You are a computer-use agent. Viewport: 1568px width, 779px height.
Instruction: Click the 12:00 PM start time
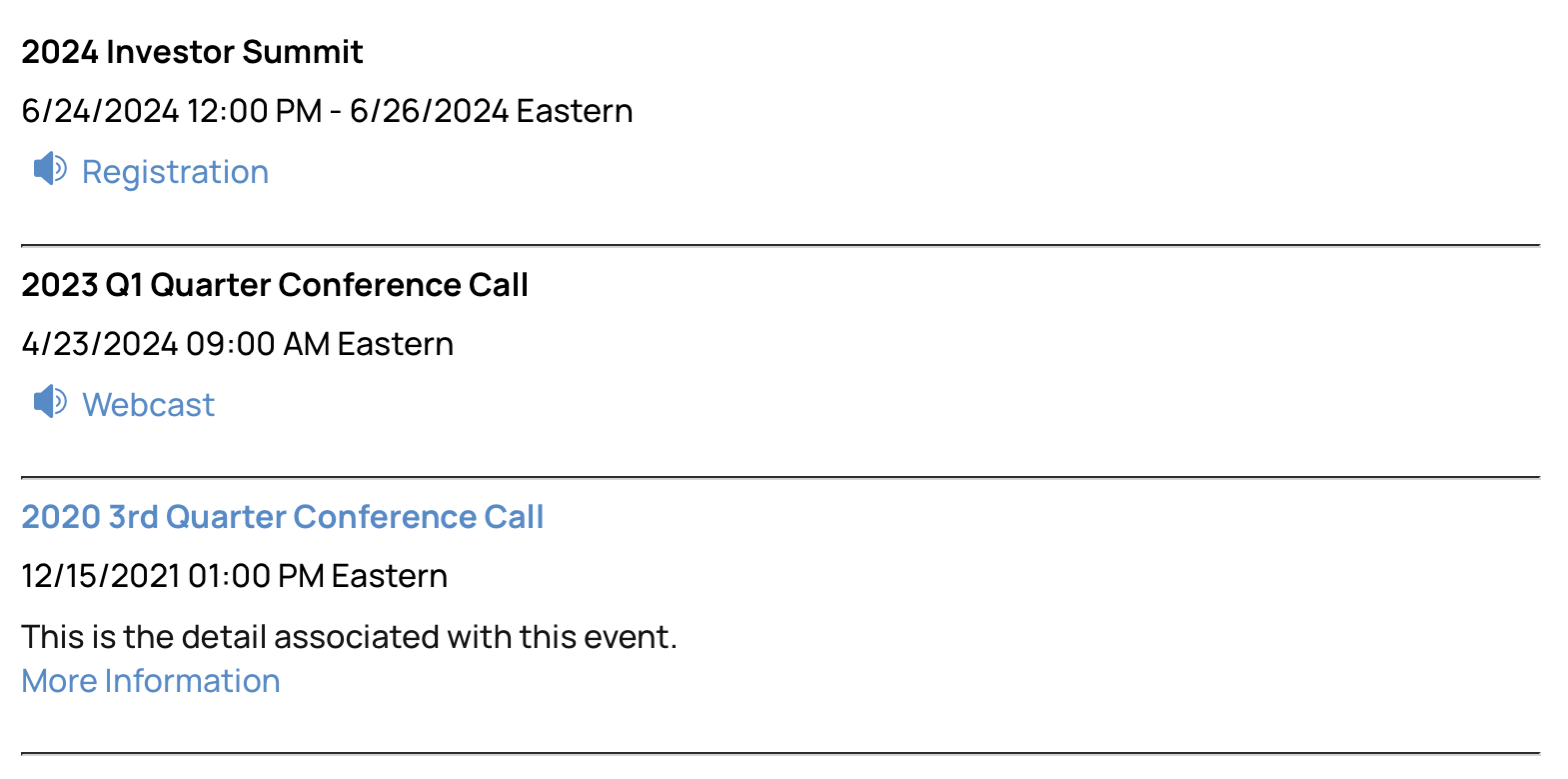[x=254, y=111]
